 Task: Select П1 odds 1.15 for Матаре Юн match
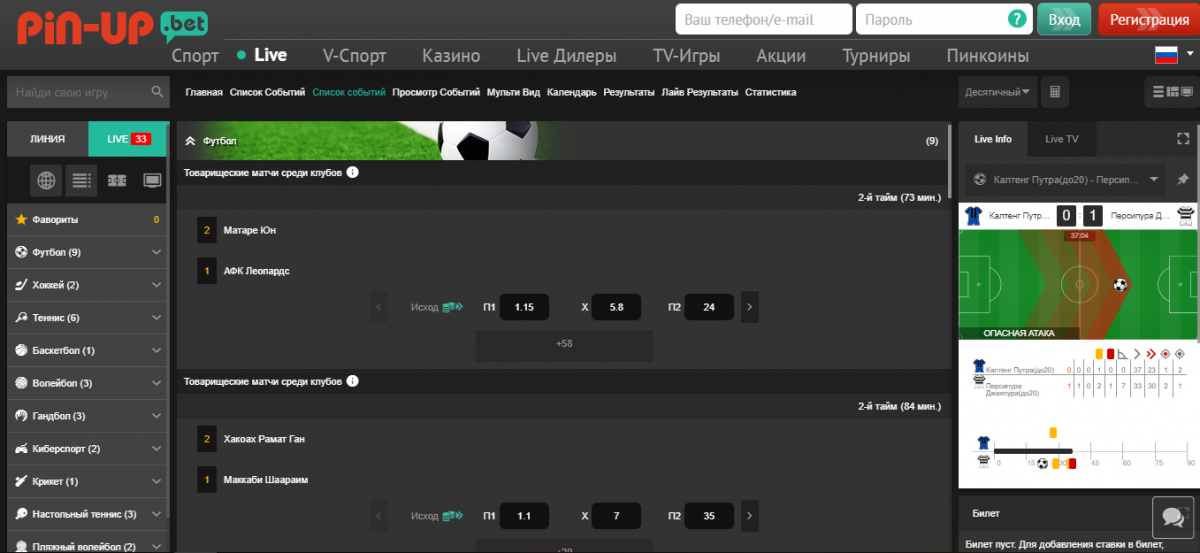(x=524, y=307)
